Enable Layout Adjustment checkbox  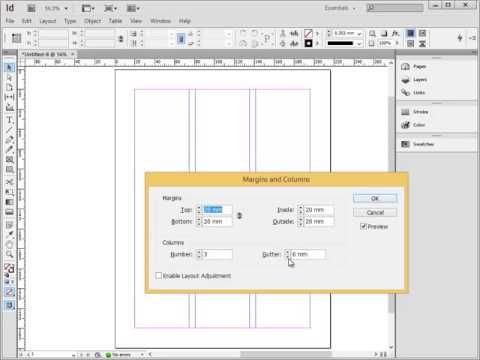pos(159,276)
